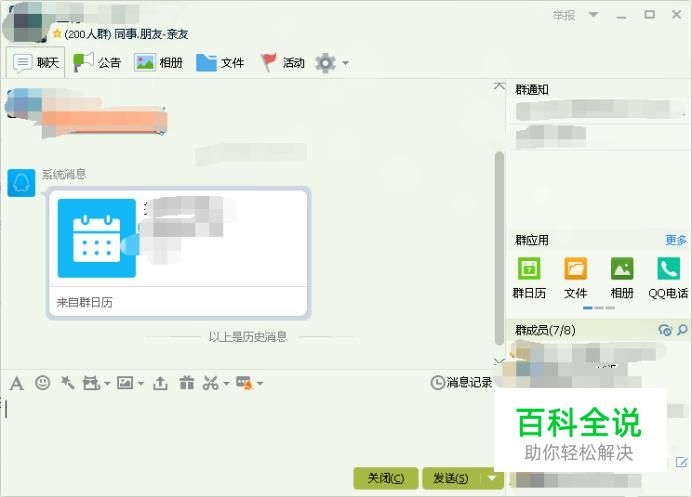
Task: Click the screenshot scissors icon
Action: (211, 383)
